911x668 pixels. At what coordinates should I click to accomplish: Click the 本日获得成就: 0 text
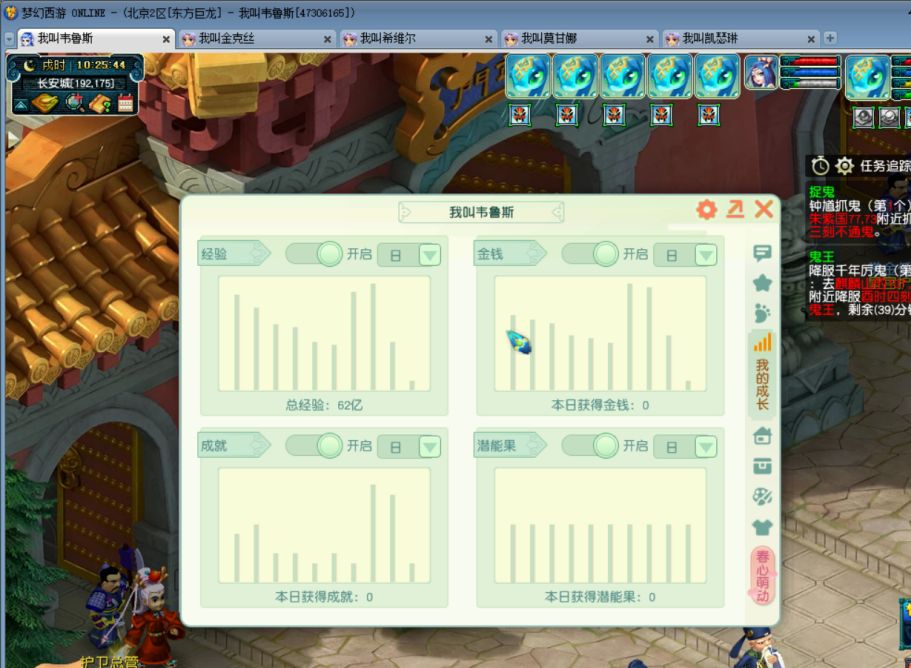point(324,597)
